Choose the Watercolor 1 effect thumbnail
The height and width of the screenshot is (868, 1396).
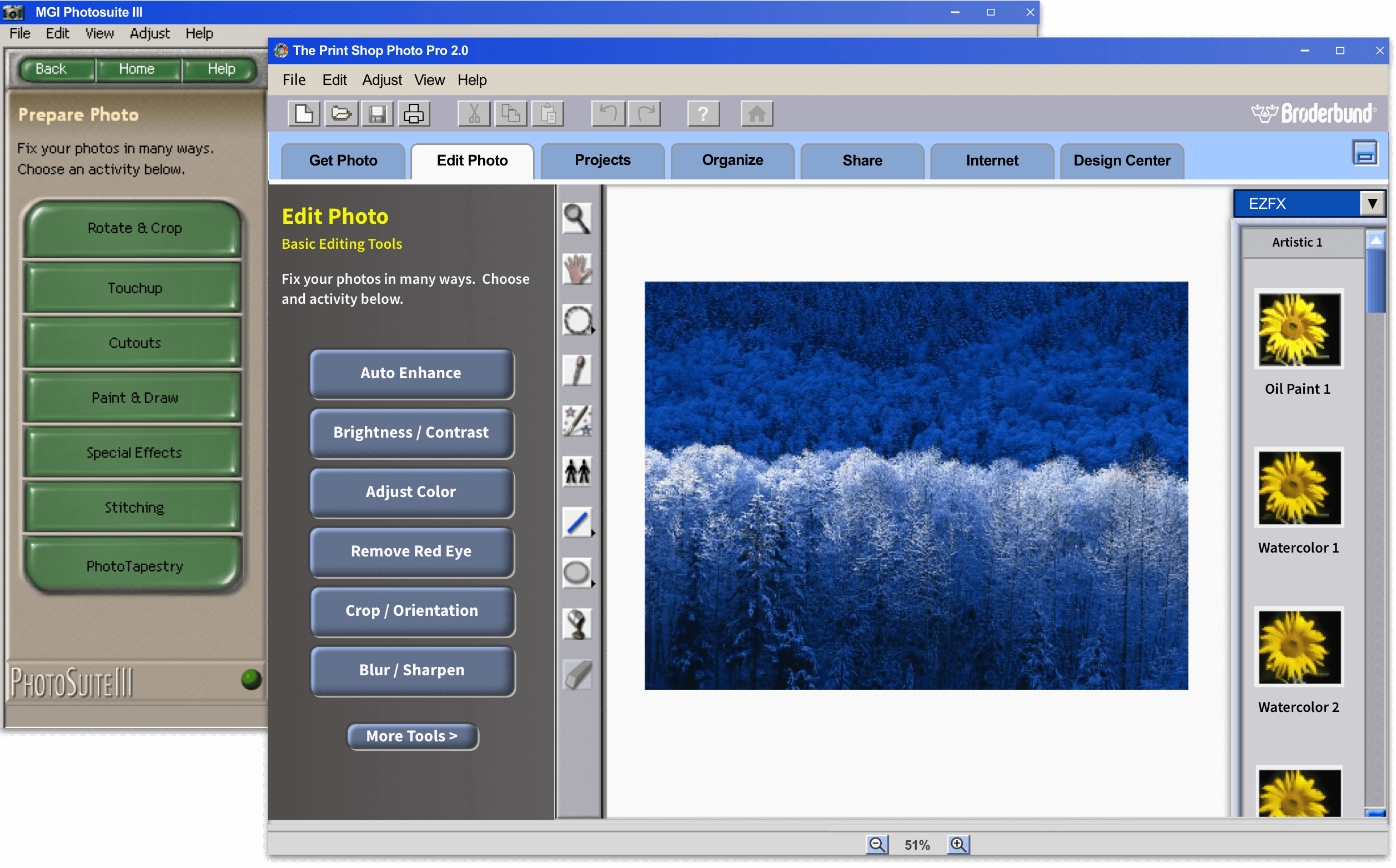[x=1299, y=488]
